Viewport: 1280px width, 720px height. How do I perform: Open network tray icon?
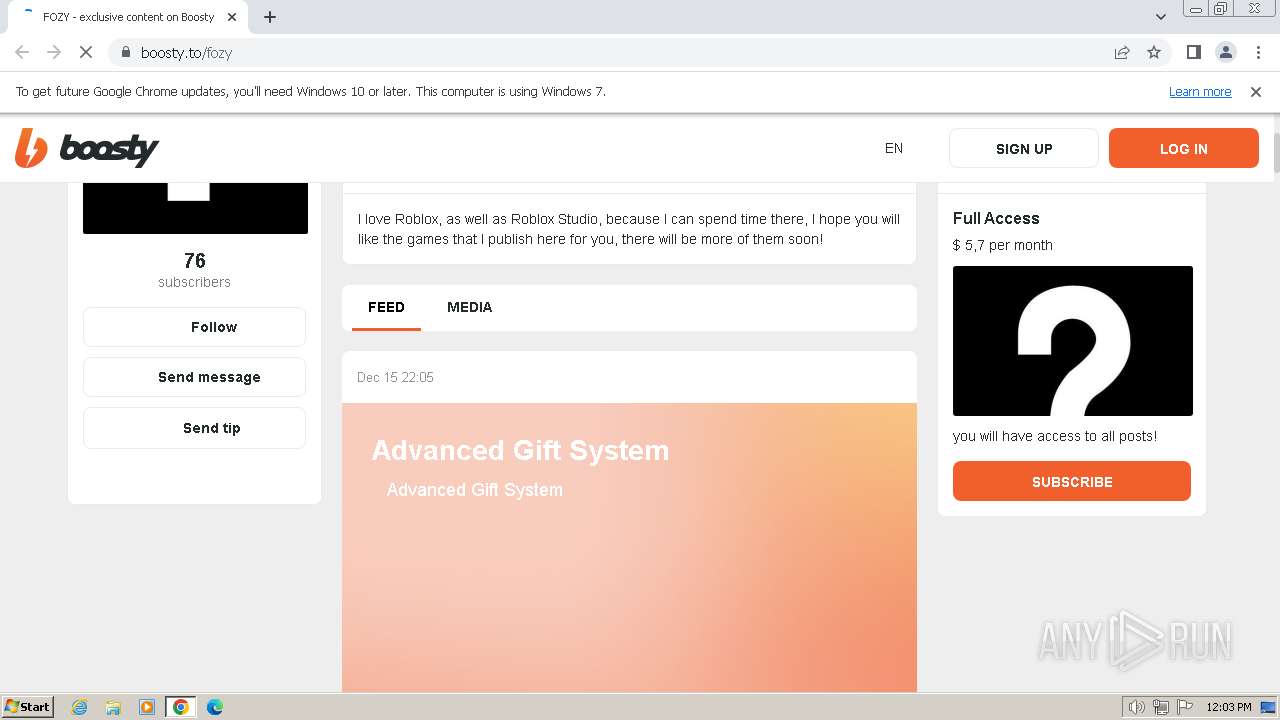tap(1161, 707)
